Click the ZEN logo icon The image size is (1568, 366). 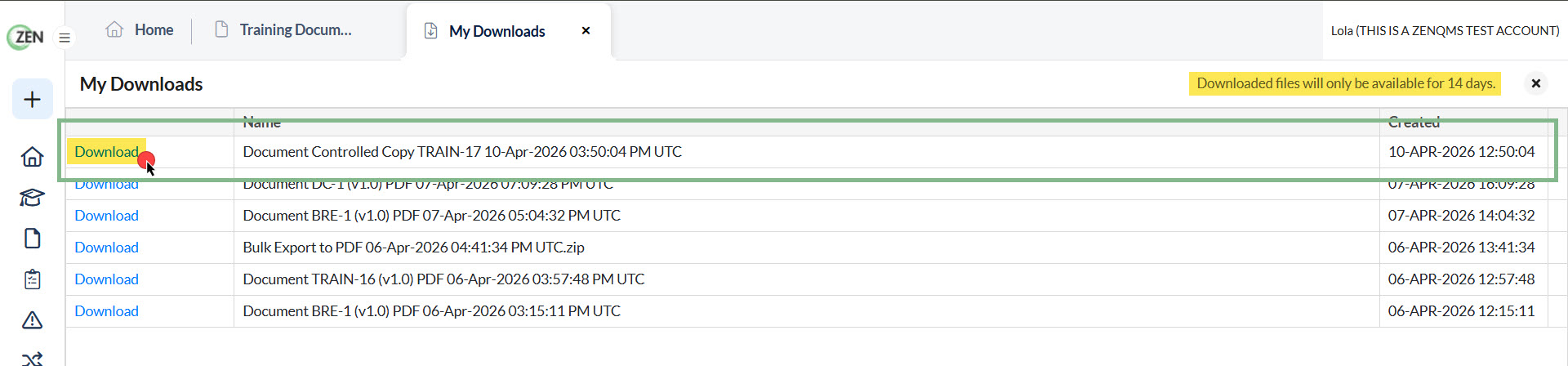point(25,37)
